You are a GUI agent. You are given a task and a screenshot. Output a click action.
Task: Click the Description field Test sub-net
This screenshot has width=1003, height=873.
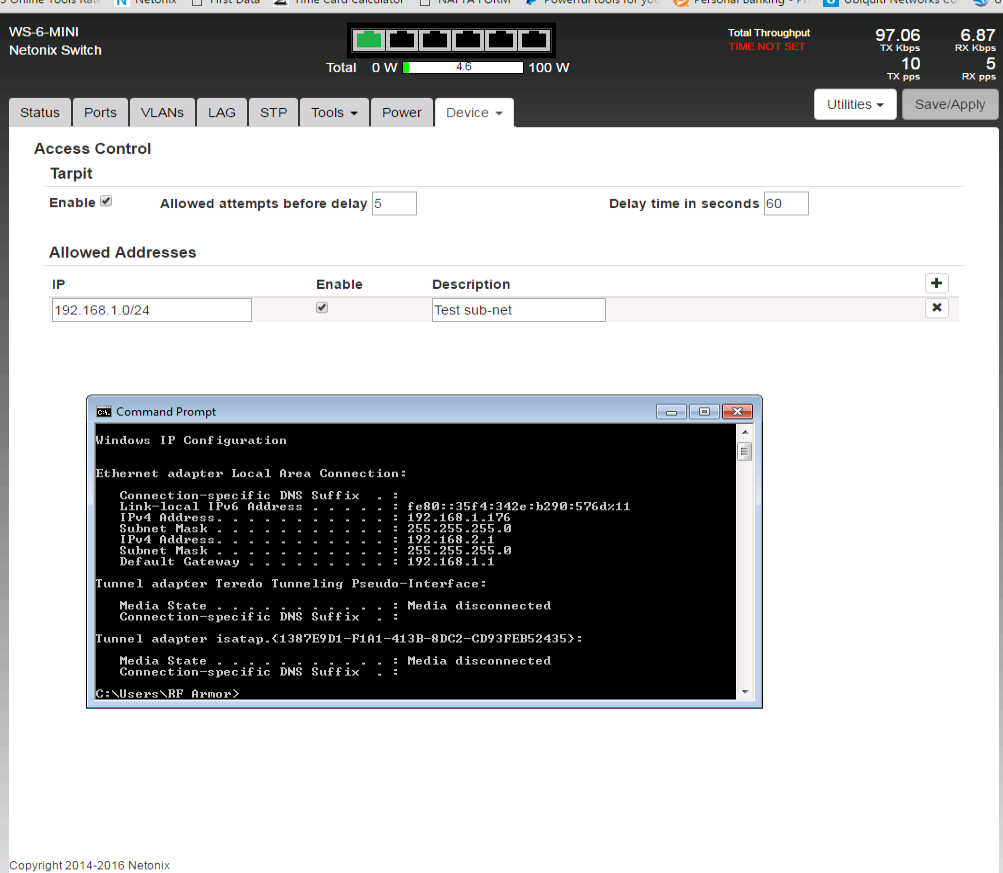[x=518, y=310]
